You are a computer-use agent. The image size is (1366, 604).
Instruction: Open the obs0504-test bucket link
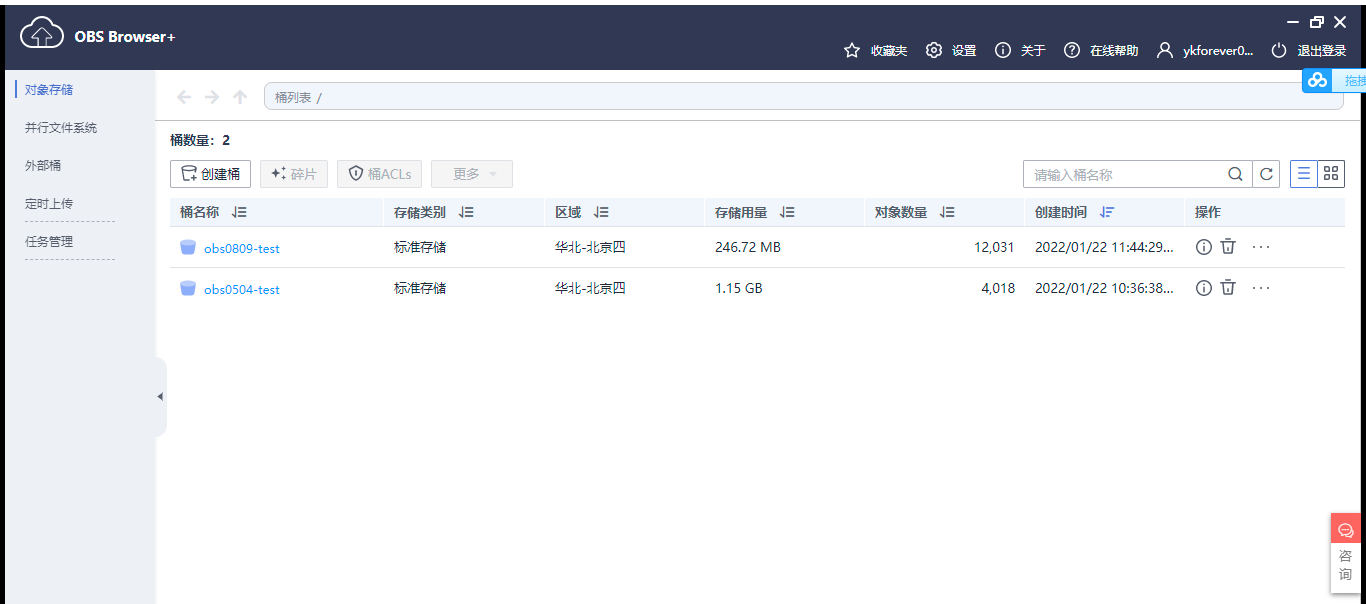tap(242, 289)
